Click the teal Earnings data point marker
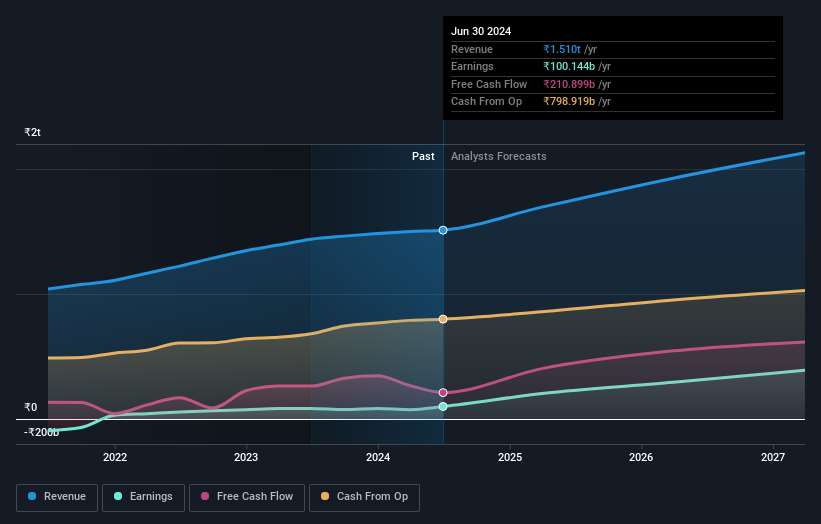 tap(443, 407)
